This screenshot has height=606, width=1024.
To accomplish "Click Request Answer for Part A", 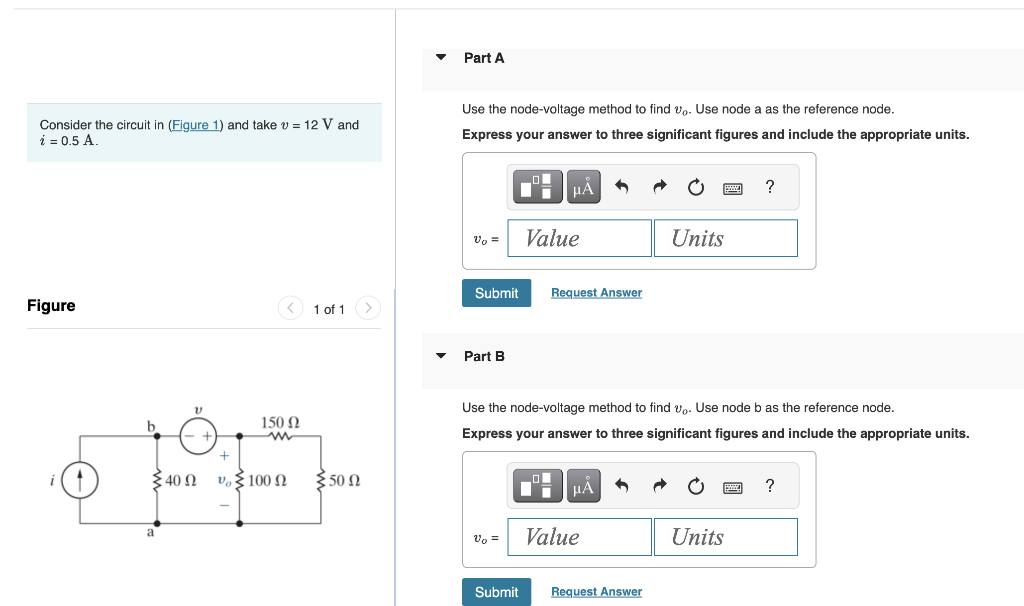I will [596, 292].
